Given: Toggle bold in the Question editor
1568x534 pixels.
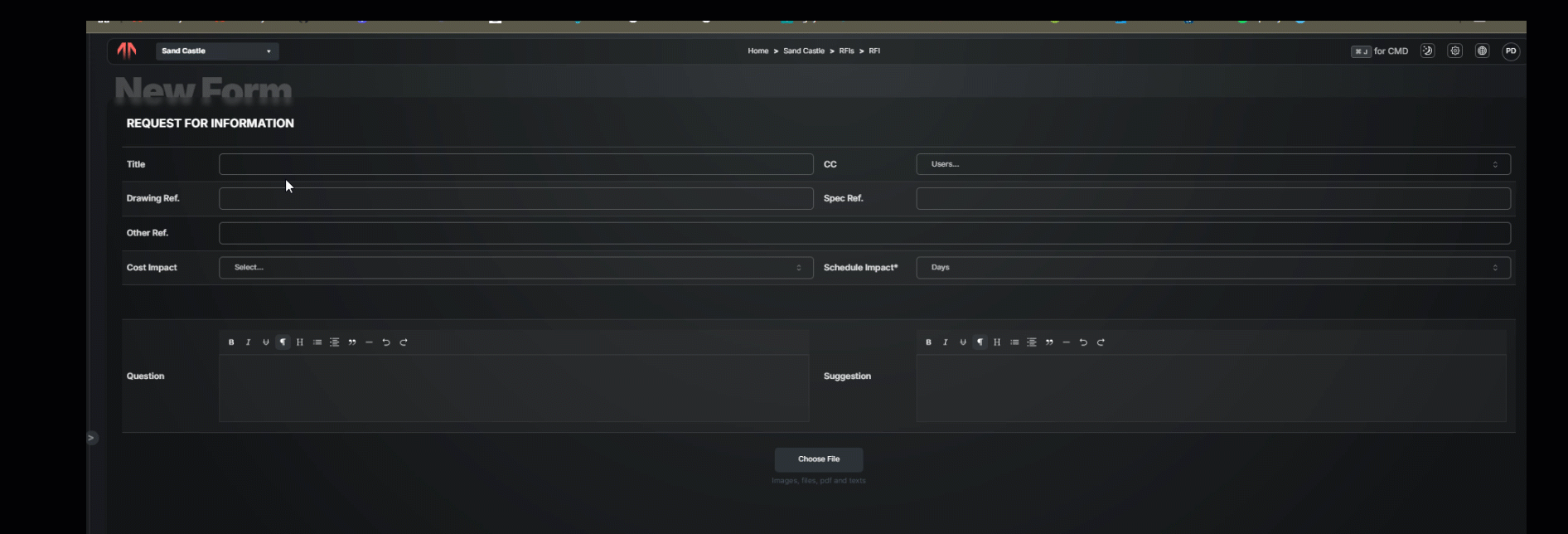Looking at the screenshot, I should (231, 342).
